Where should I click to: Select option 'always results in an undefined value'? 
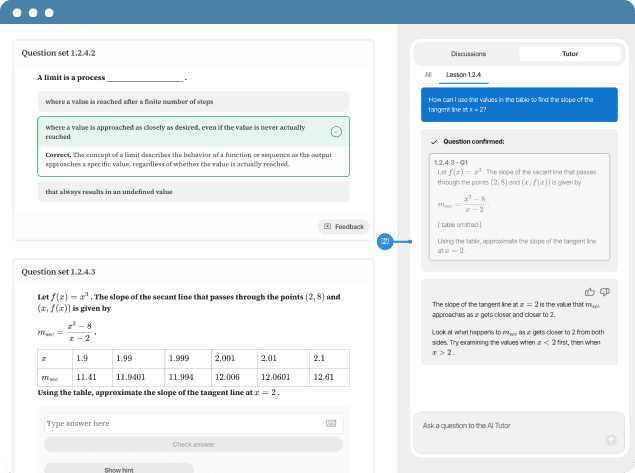tap(193, 190)
